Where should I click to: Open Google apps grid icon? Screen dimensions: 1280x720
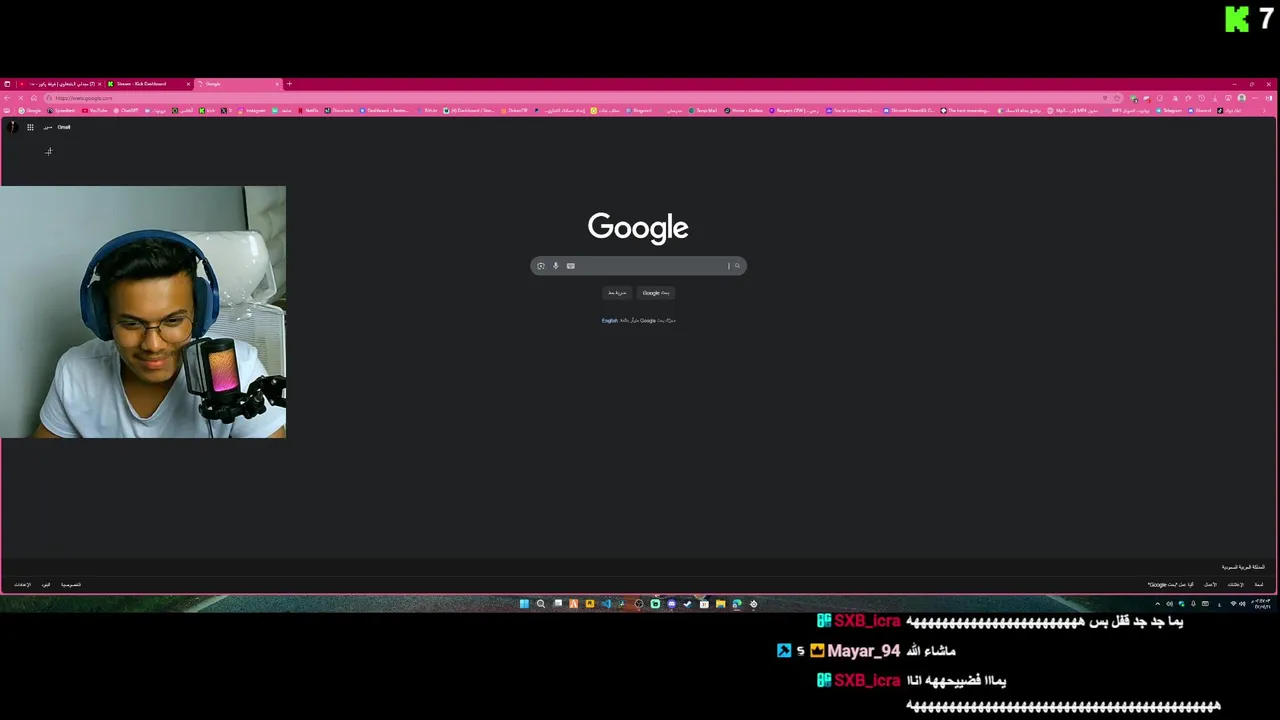30,127
